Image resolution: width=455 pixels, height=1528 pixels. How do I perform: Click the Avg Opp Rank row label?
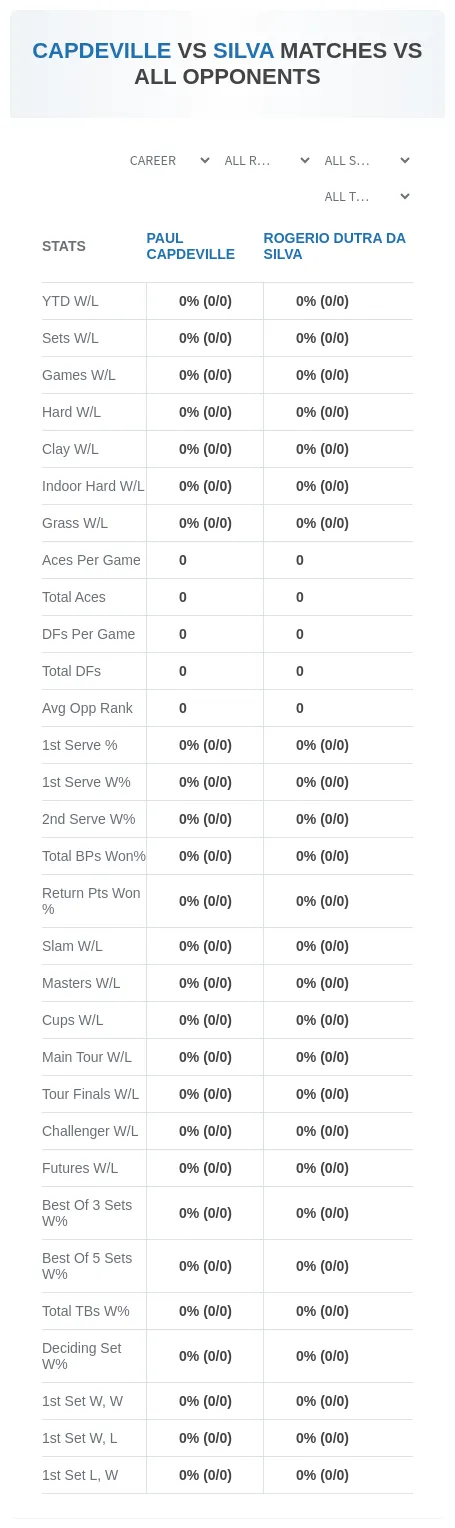87,708
